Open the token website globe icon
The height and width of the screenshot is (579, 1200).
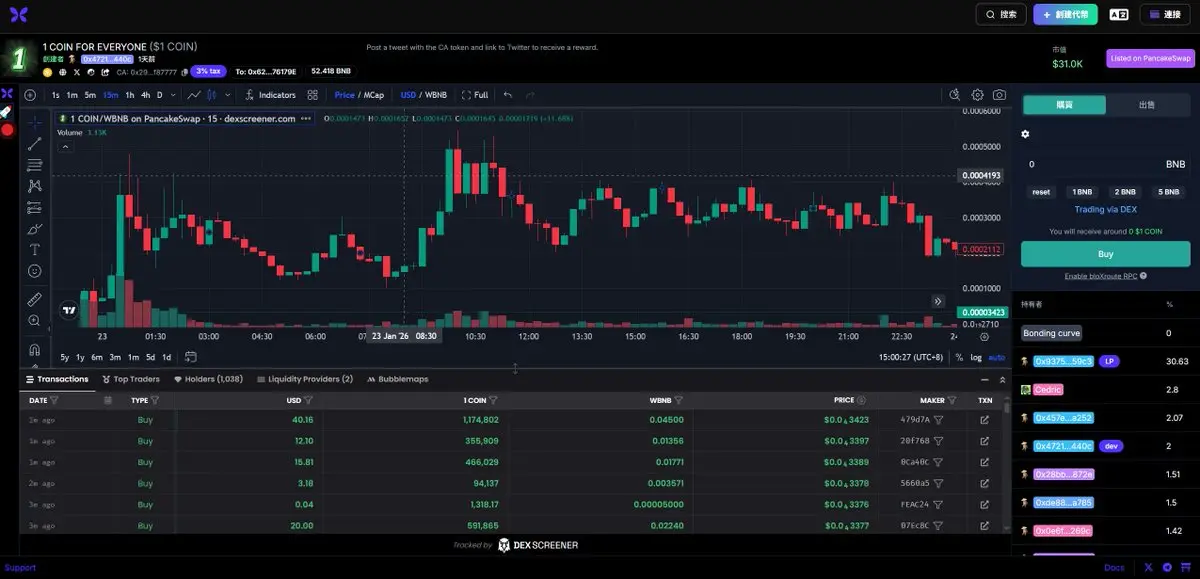point(62,72)
